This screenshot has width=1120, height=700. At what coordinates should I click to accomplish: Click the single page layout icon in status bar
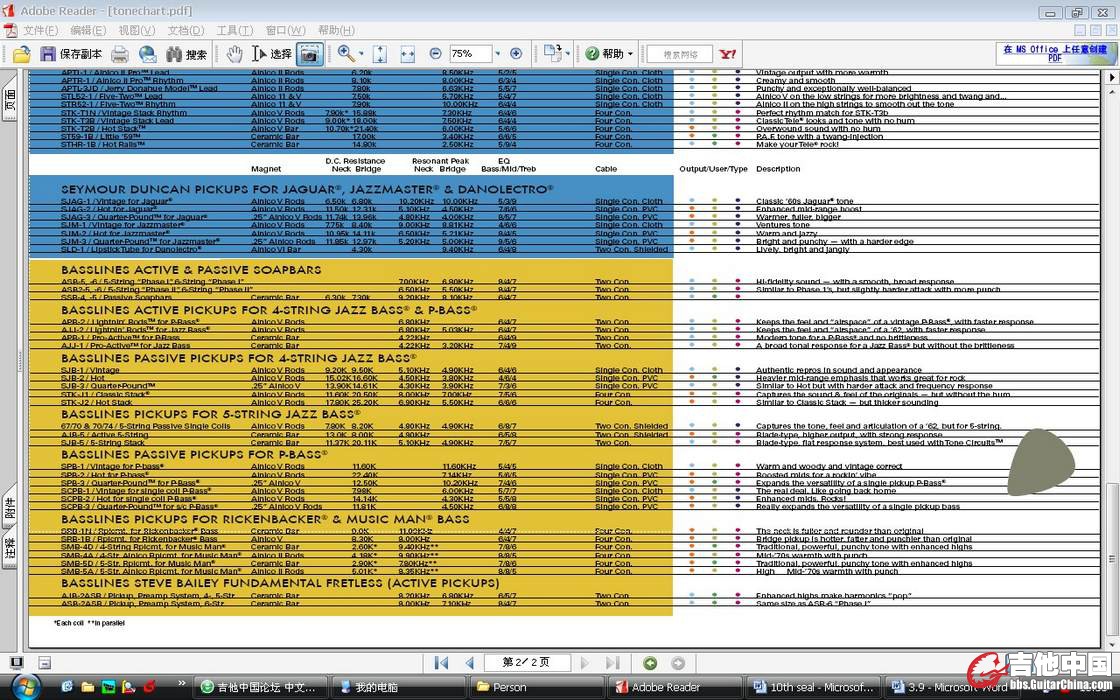coord(16,663)
